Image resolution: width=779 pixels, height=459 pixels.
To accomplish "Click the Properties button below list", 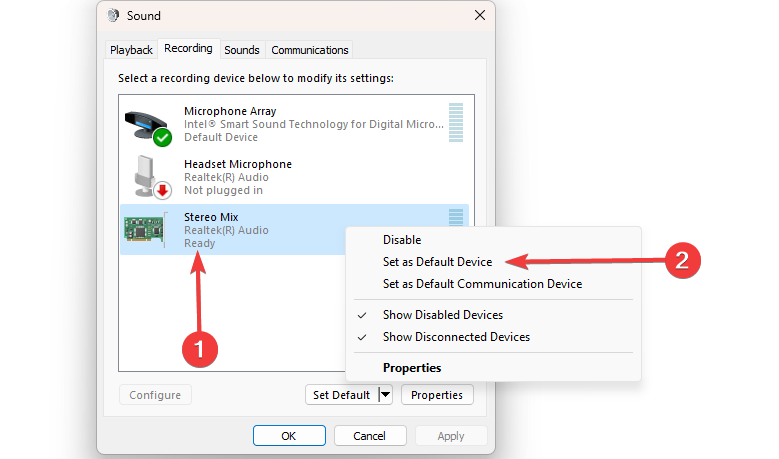I will [437, 395].
